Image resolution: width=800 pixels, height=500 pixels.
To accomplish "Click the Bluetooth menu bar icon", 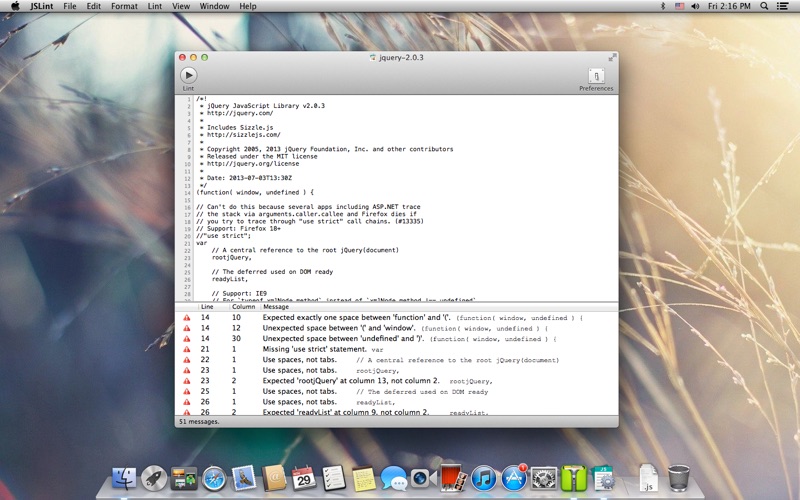I will 663,6.
